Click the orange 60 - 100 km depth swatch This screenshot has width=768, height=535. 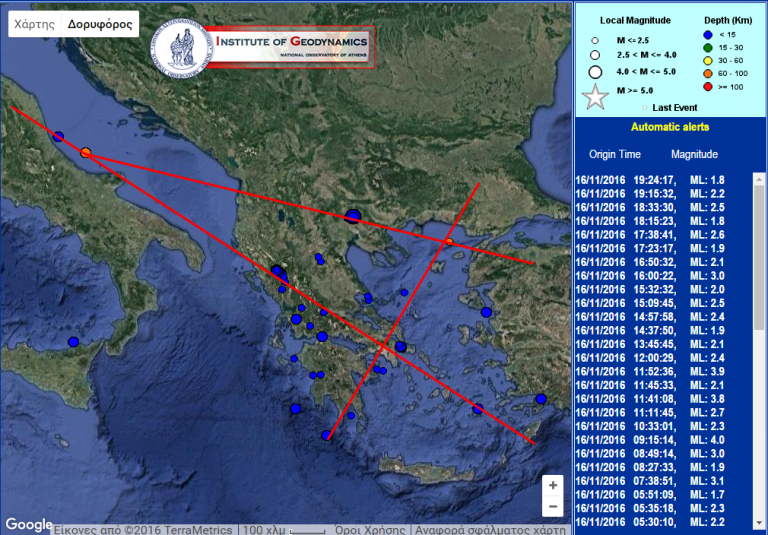pos(708,74)
